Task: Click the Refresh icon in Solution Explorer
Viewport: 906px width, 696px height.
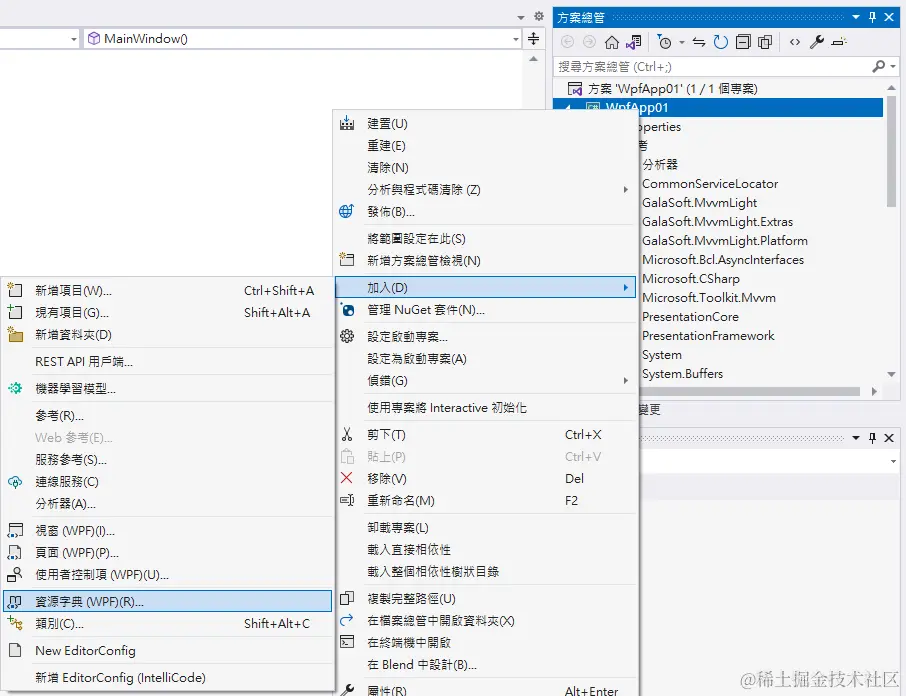Action: (x=722, y=41)
